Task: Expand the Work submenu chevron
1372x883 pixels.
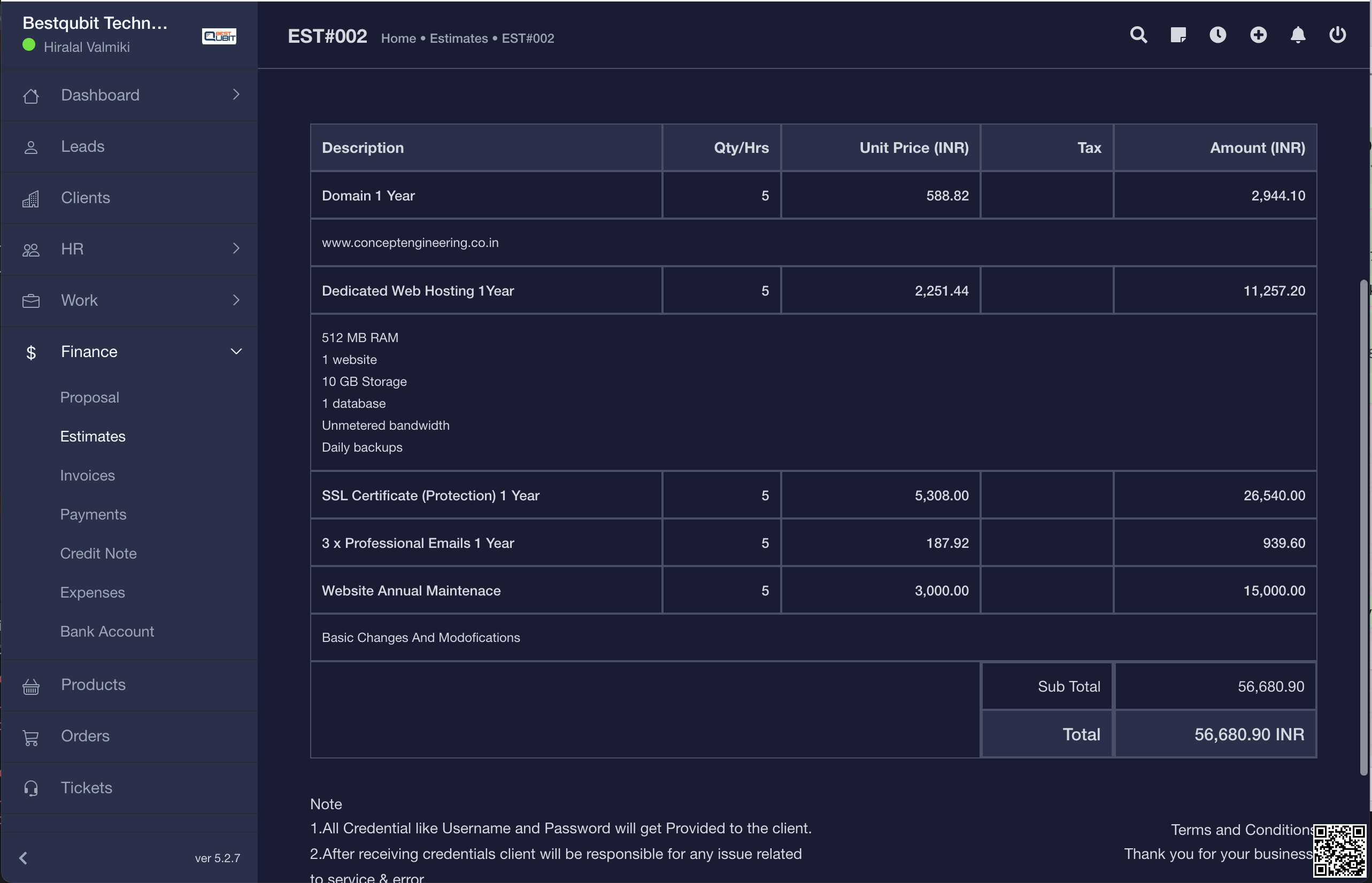Action: point(236,300)
